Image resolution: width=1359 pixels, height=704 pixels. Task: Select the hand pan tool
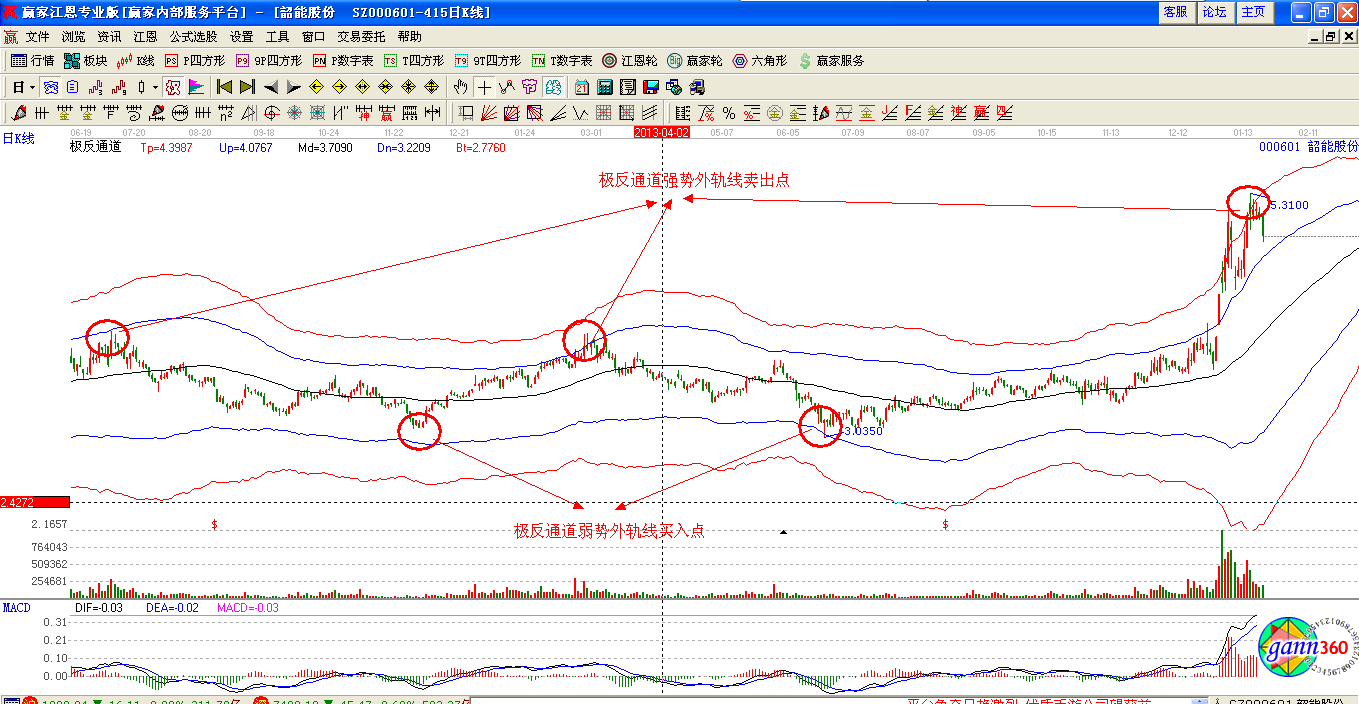click(461, 87)
